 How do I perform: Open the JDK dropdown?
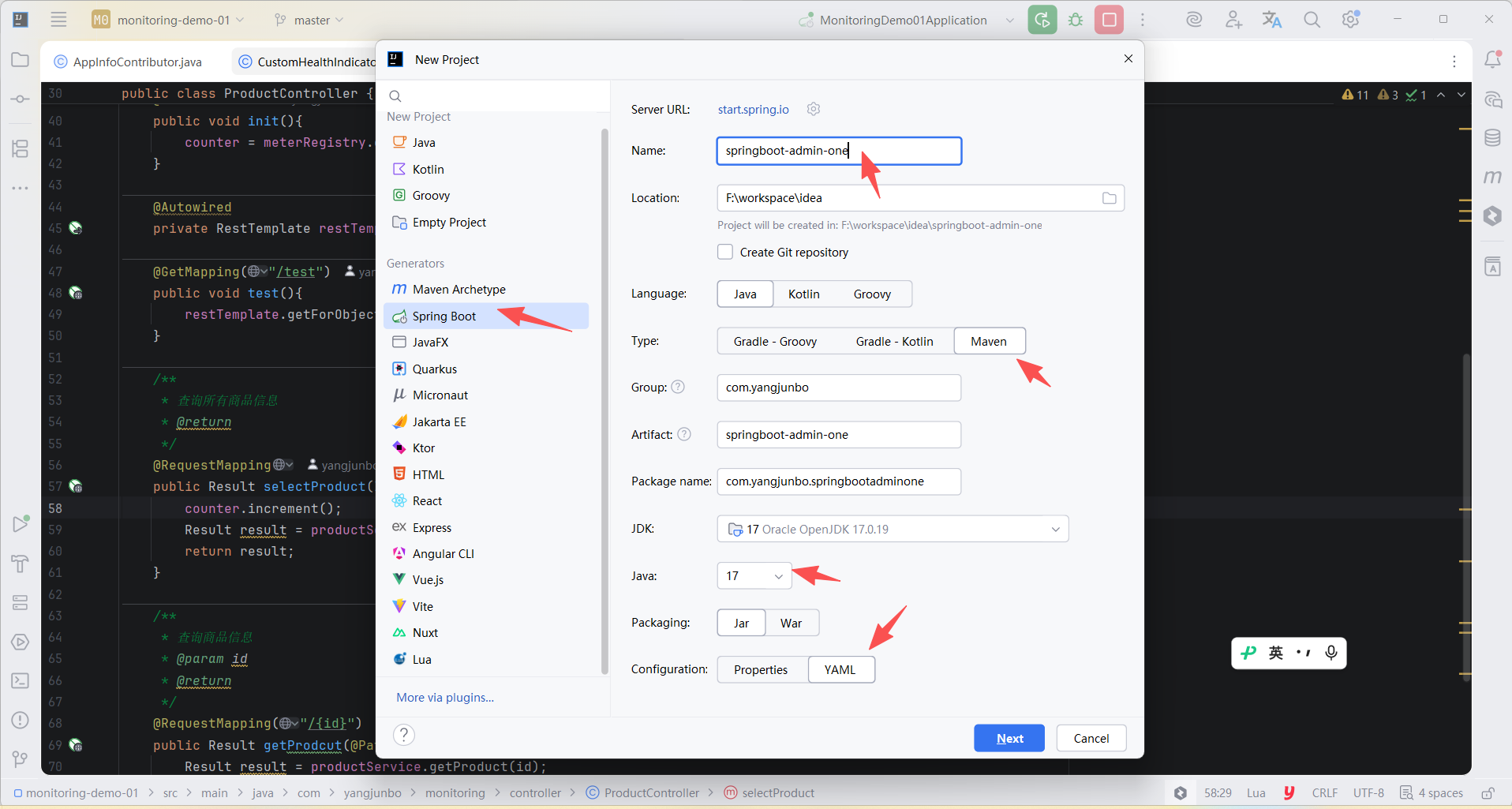click(893, 529)
